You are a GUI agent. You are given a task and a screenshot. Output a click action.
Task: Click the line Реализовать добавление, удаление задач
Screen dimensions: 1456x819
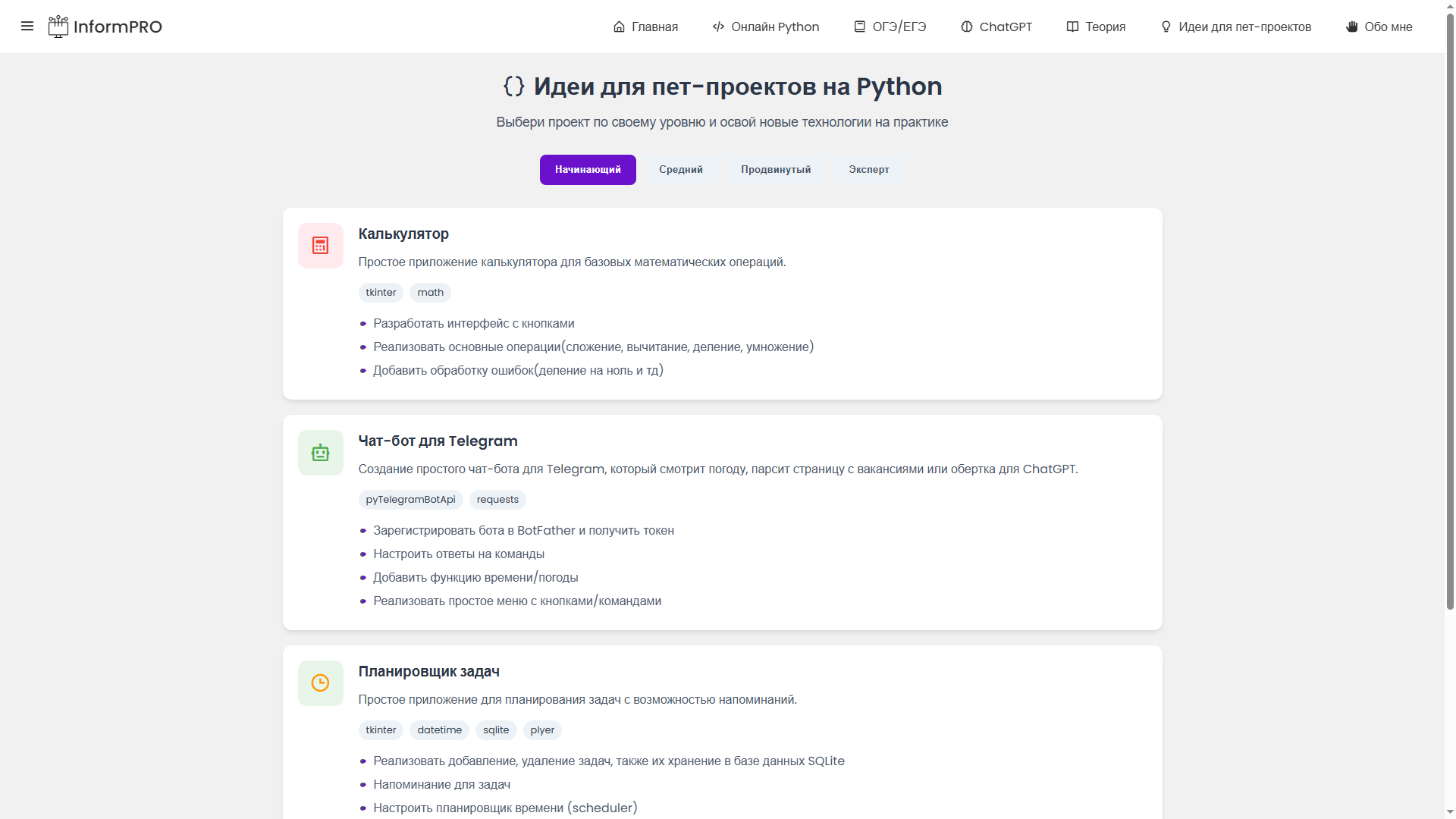coord(609,761)
